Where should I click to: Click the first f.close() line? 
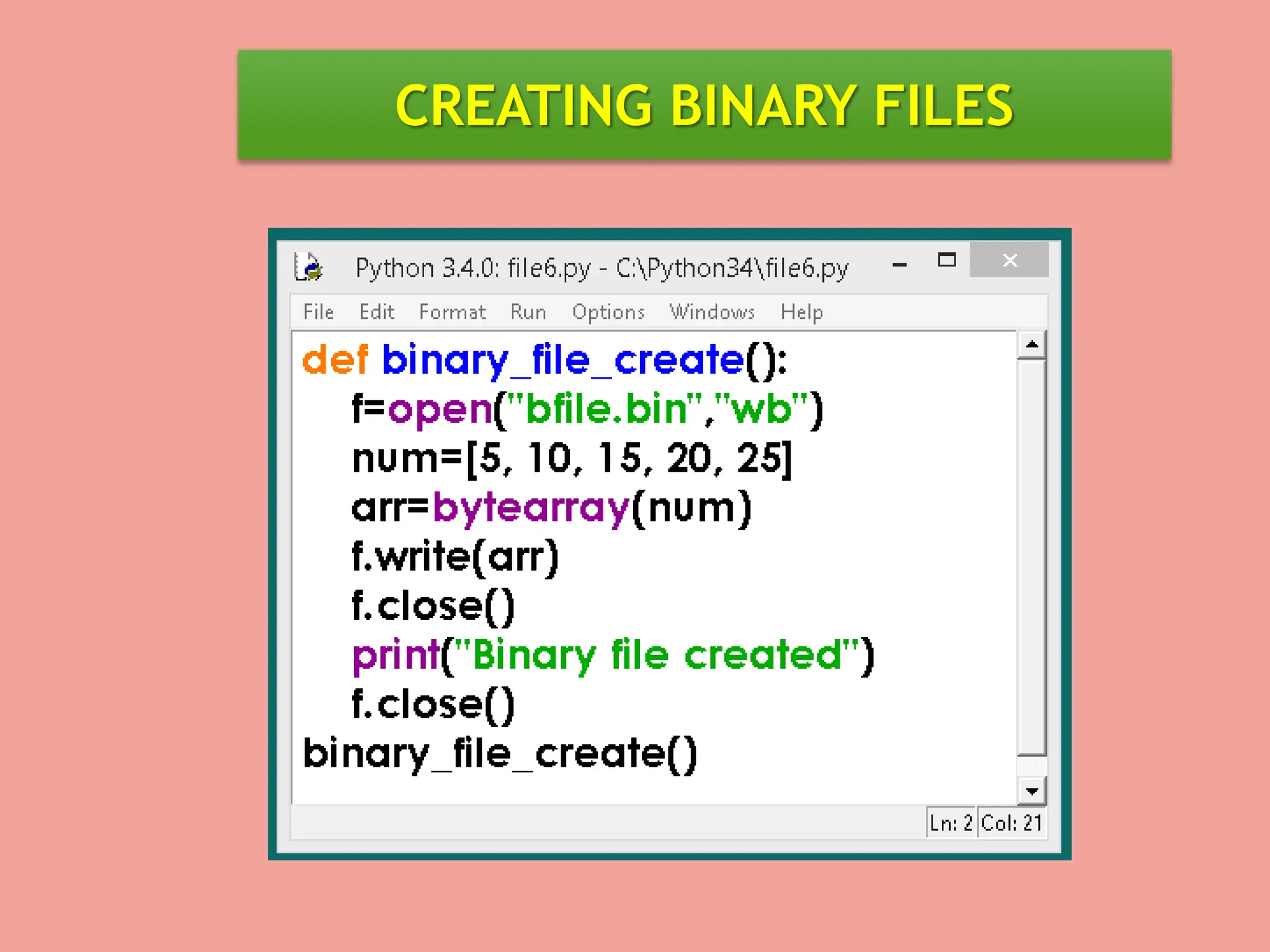click(433, 606)
